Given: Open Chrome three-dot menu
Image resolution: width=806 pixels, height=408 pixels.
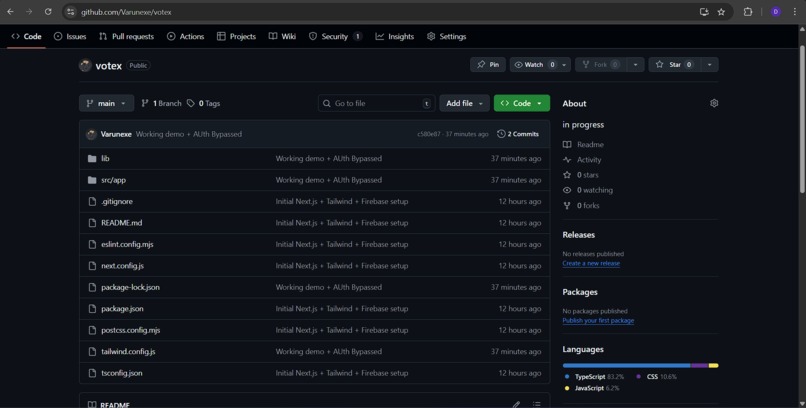Looking at the screenshot, I should tap(794, 12).
